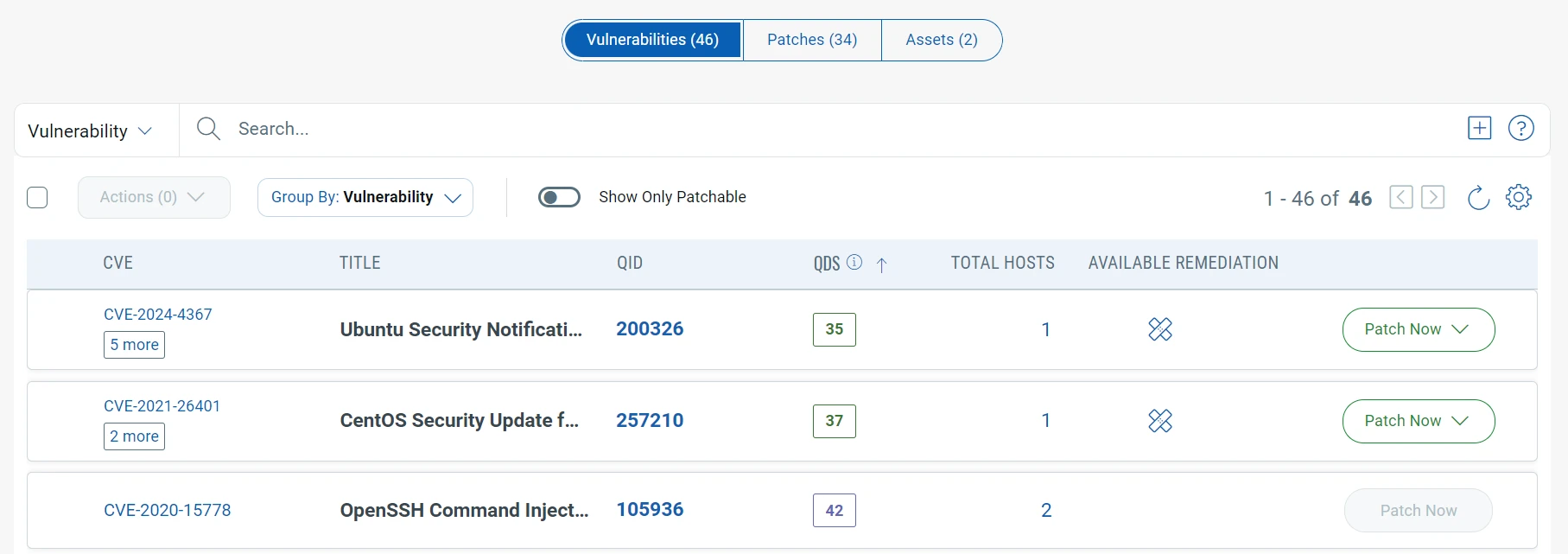Click the search magnifier icon

208,129
